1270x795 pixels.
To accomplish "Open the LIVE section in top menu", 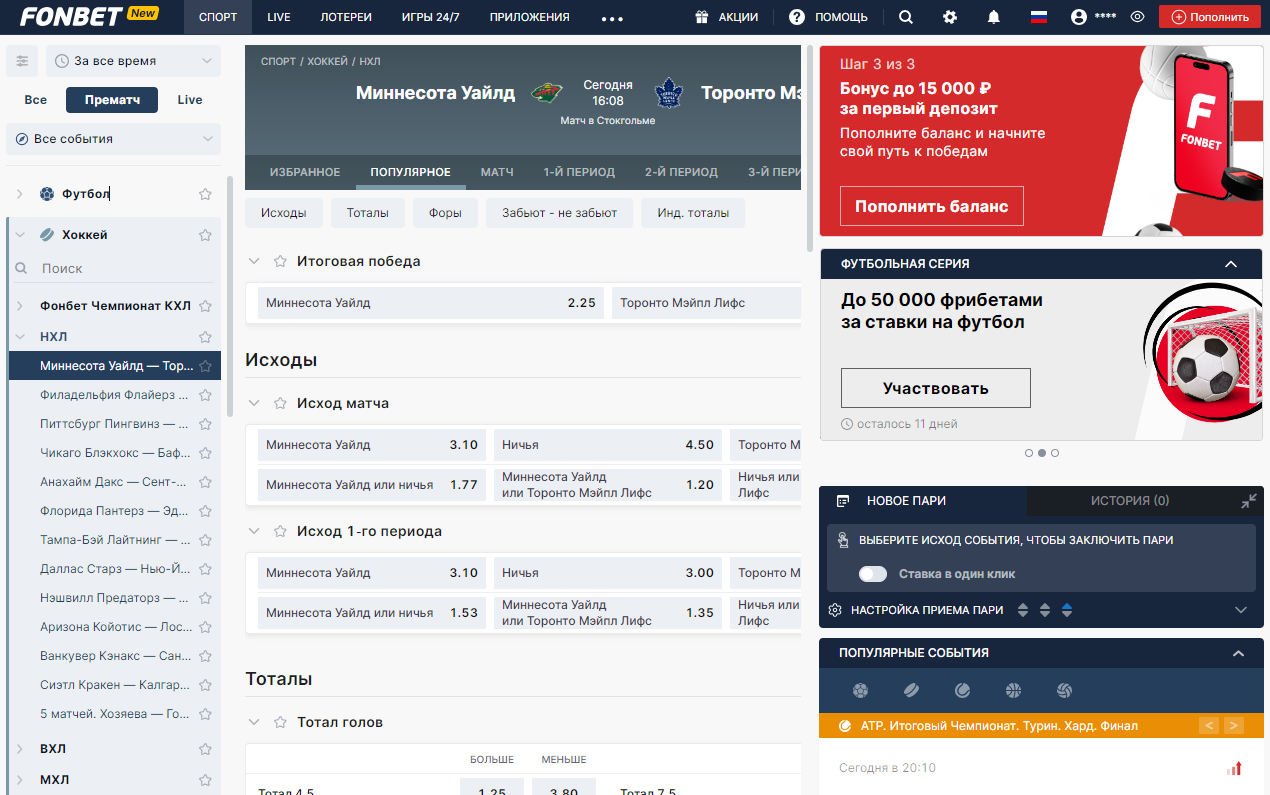I will (279, 17).
